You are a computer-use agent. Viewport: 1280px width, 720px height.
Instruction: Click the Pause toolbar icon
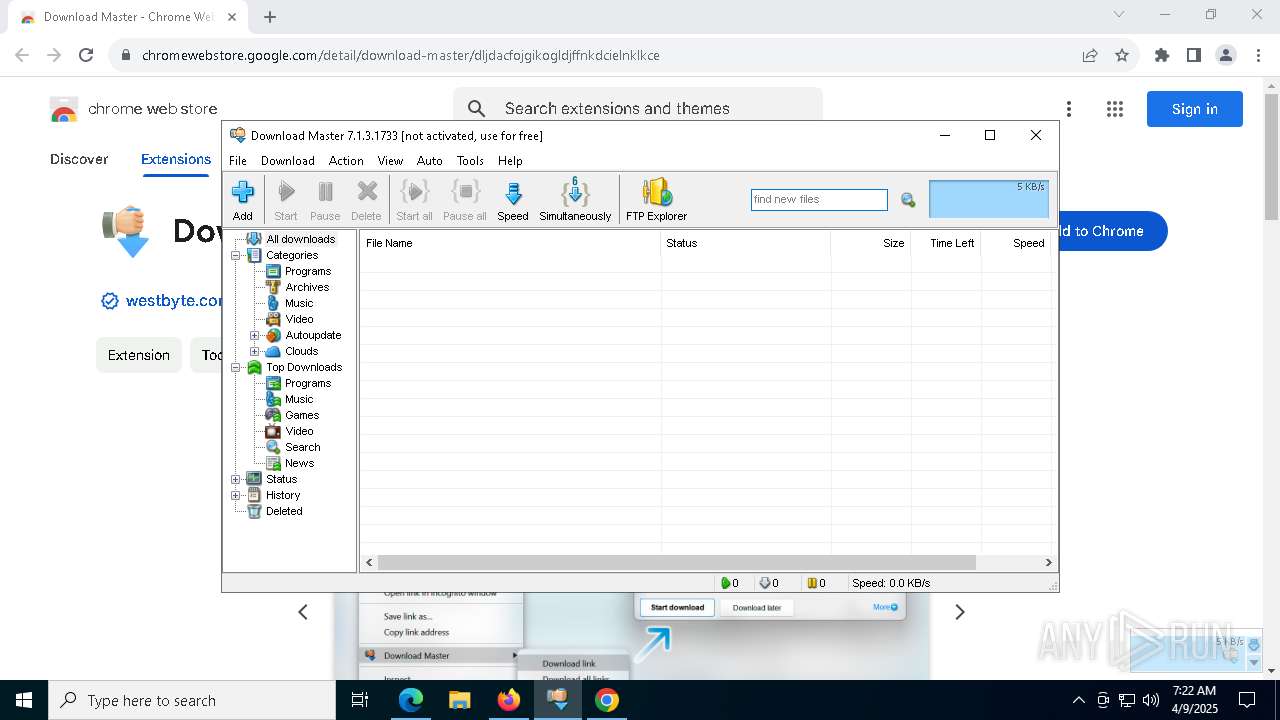(x=325, y=199)
